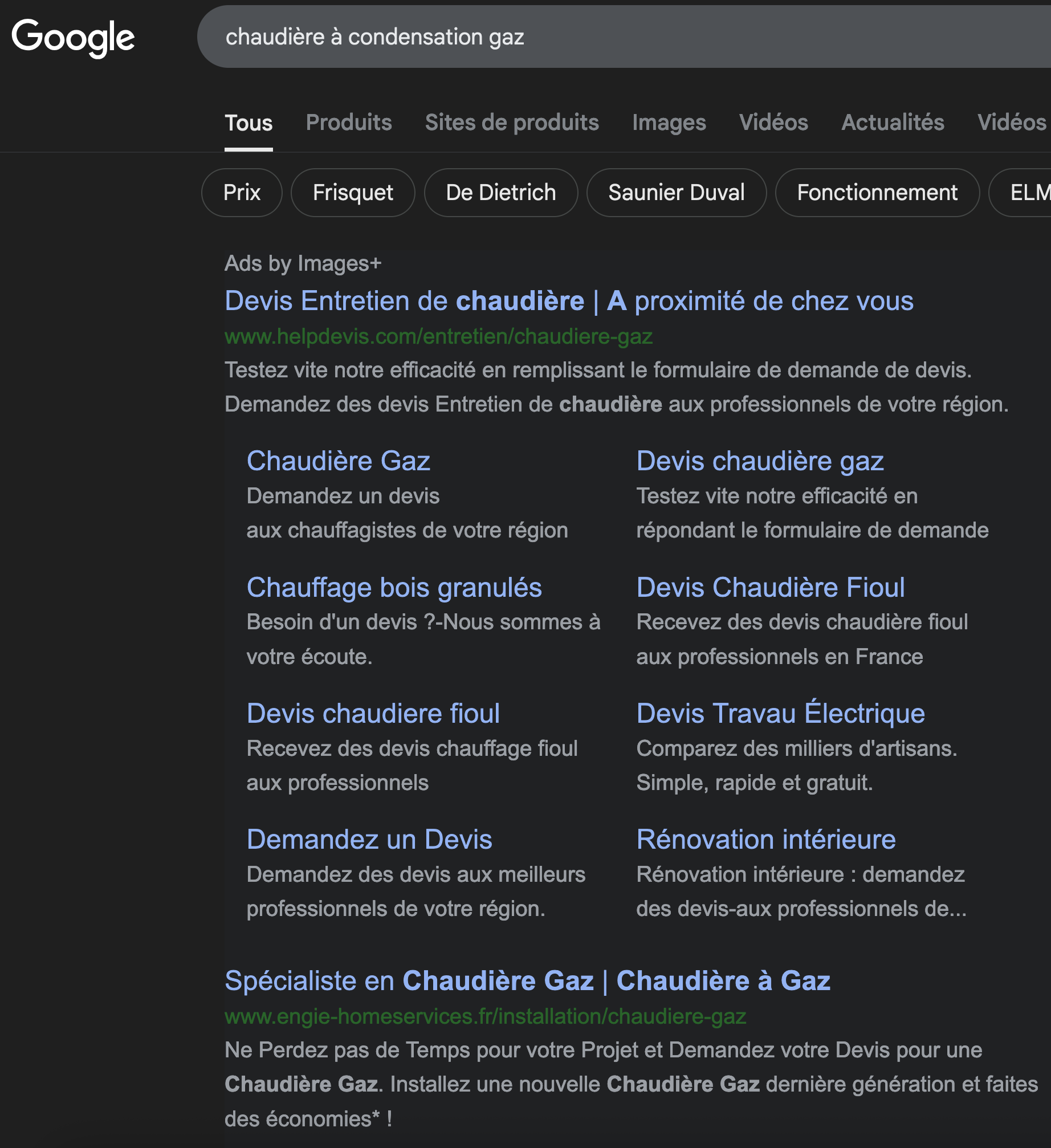The width and height of the screenshot is (1051, 1148).
Task: Apply the Prix filter chip
Action: click(242, 193)
